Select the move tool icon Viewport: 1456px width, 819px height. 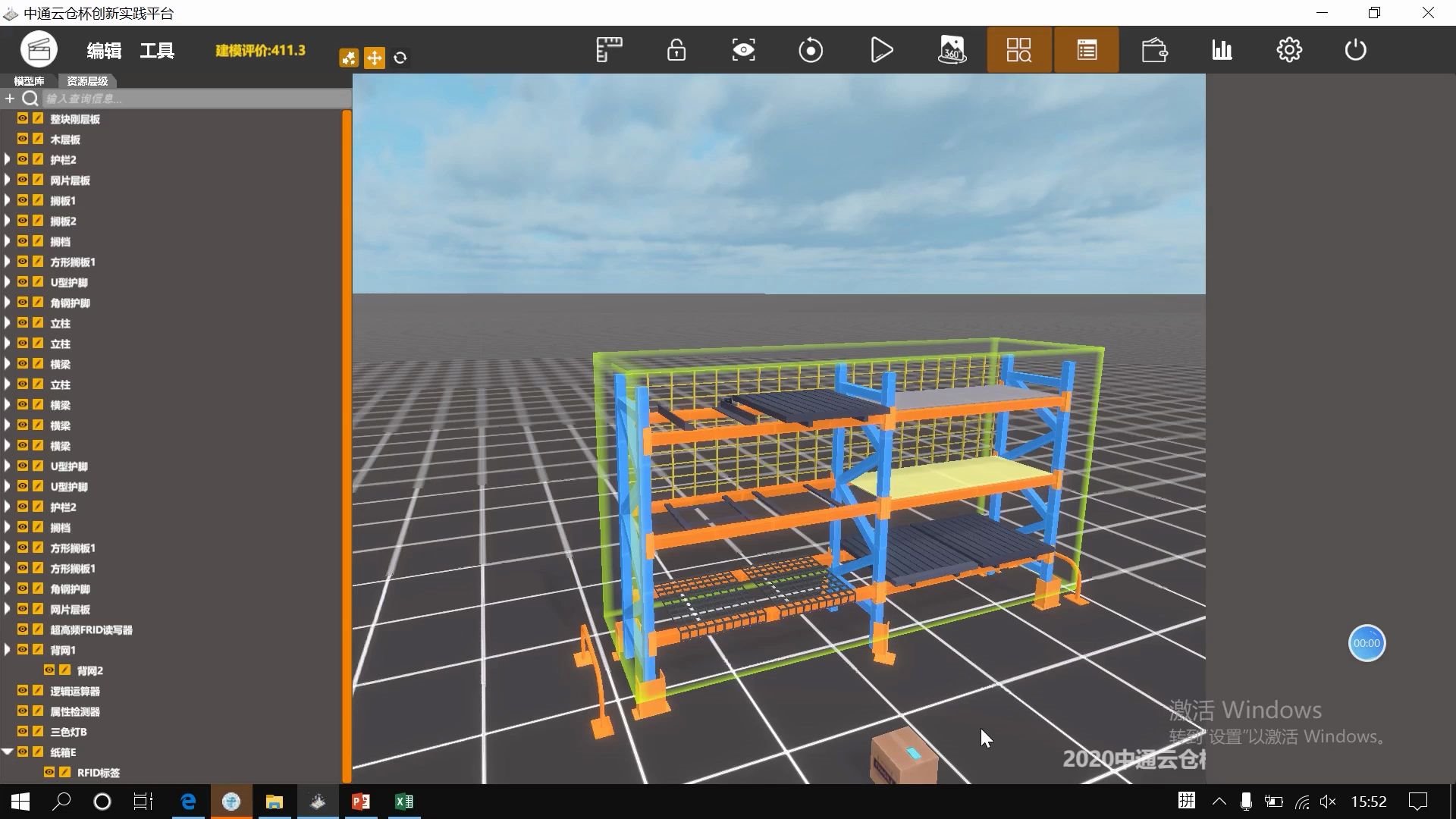click(x=375, y=58)
